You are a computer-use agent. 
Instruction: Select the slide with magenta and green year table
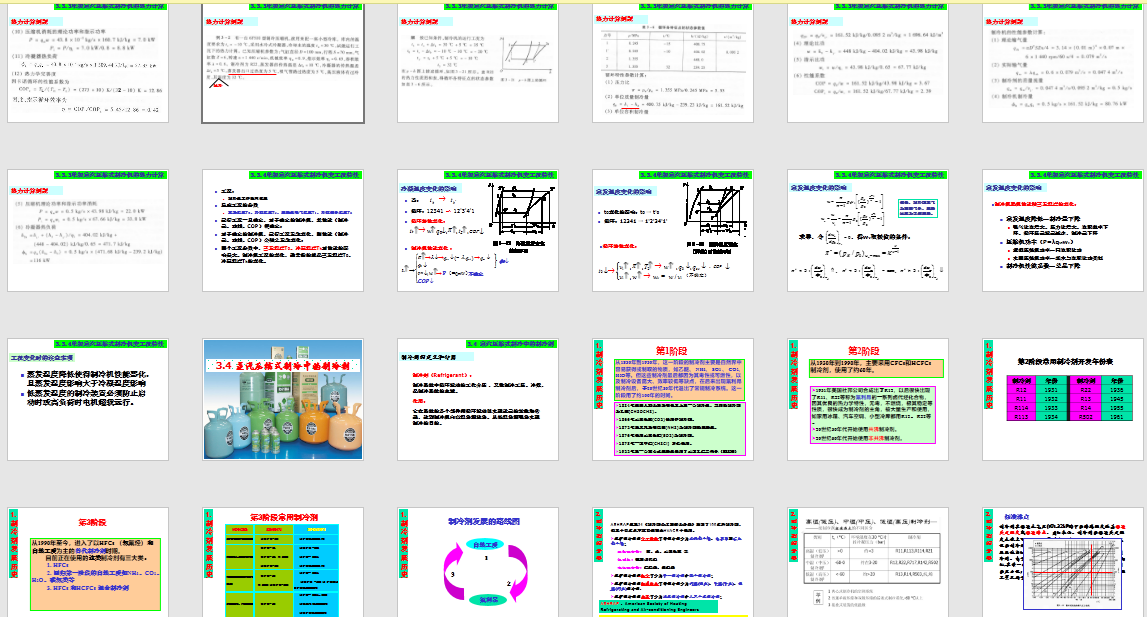(x=1062, y=402)
